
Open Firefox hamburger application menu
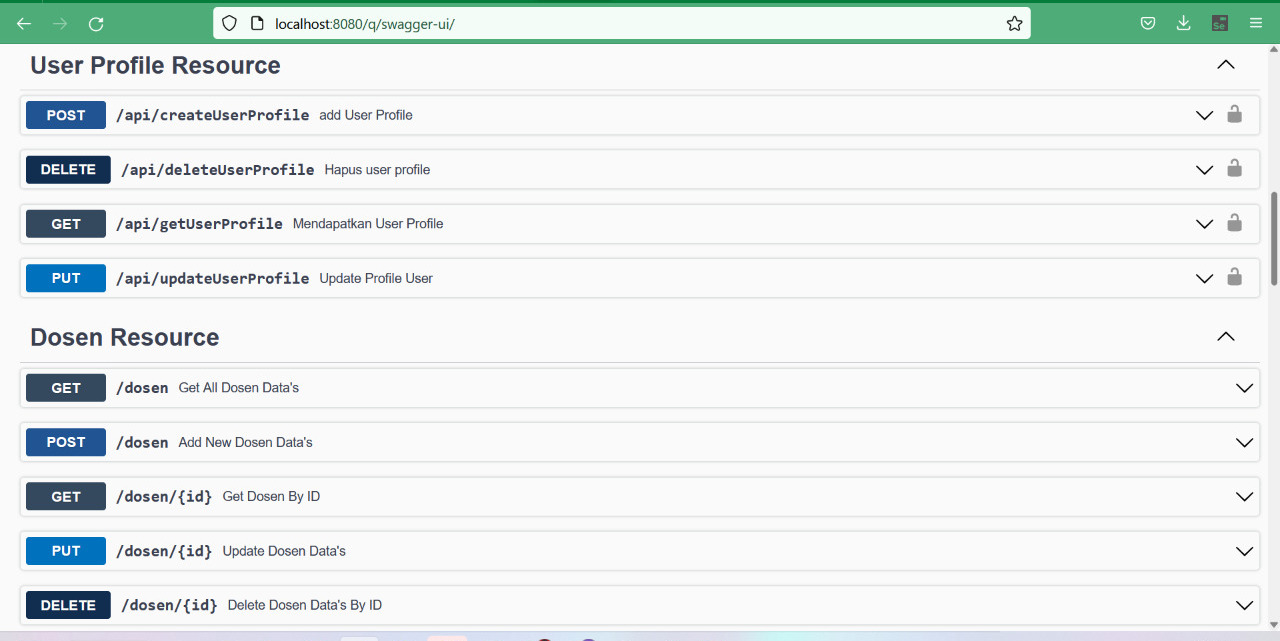1256,24
